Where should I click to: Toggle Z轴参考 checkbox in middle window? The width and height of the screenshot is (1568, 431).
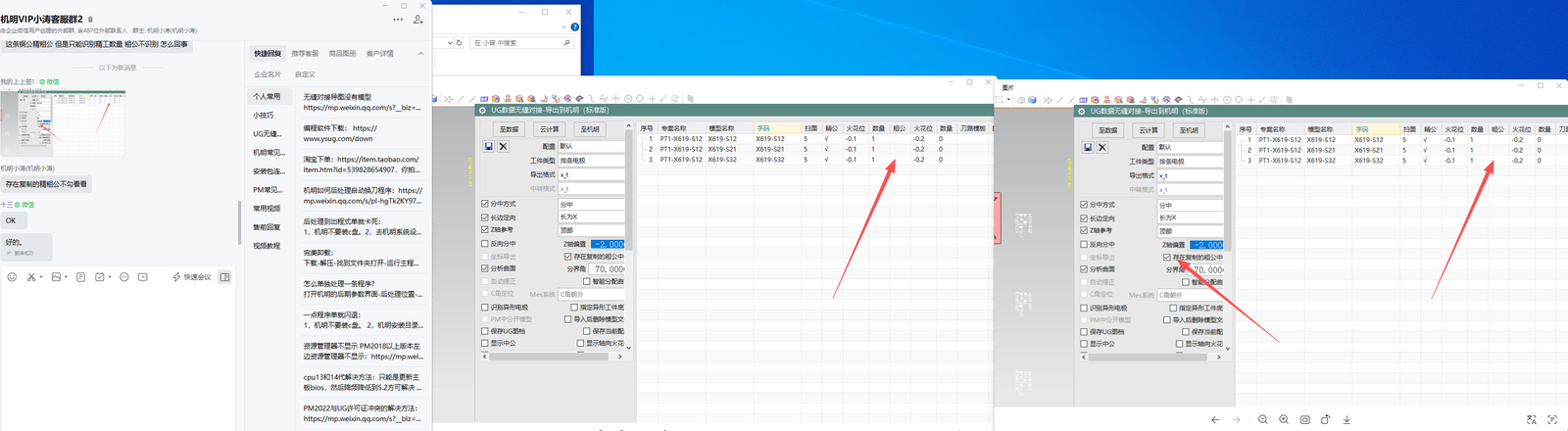[x=484, y=230]
